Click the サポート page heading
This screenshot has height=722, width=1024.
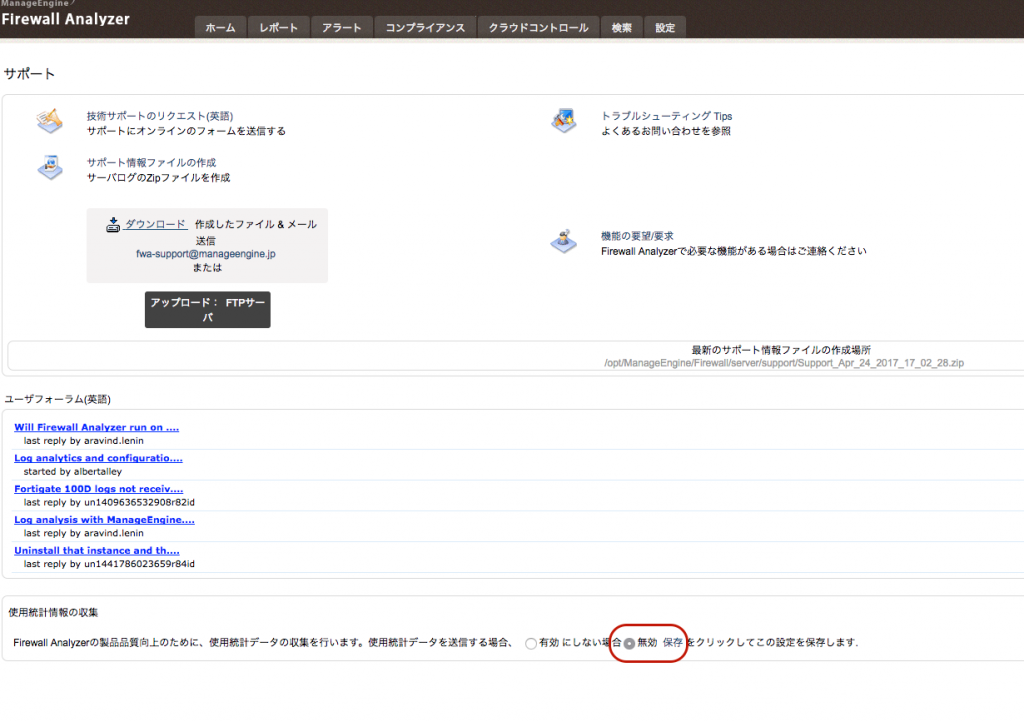(x=29, y=74)
